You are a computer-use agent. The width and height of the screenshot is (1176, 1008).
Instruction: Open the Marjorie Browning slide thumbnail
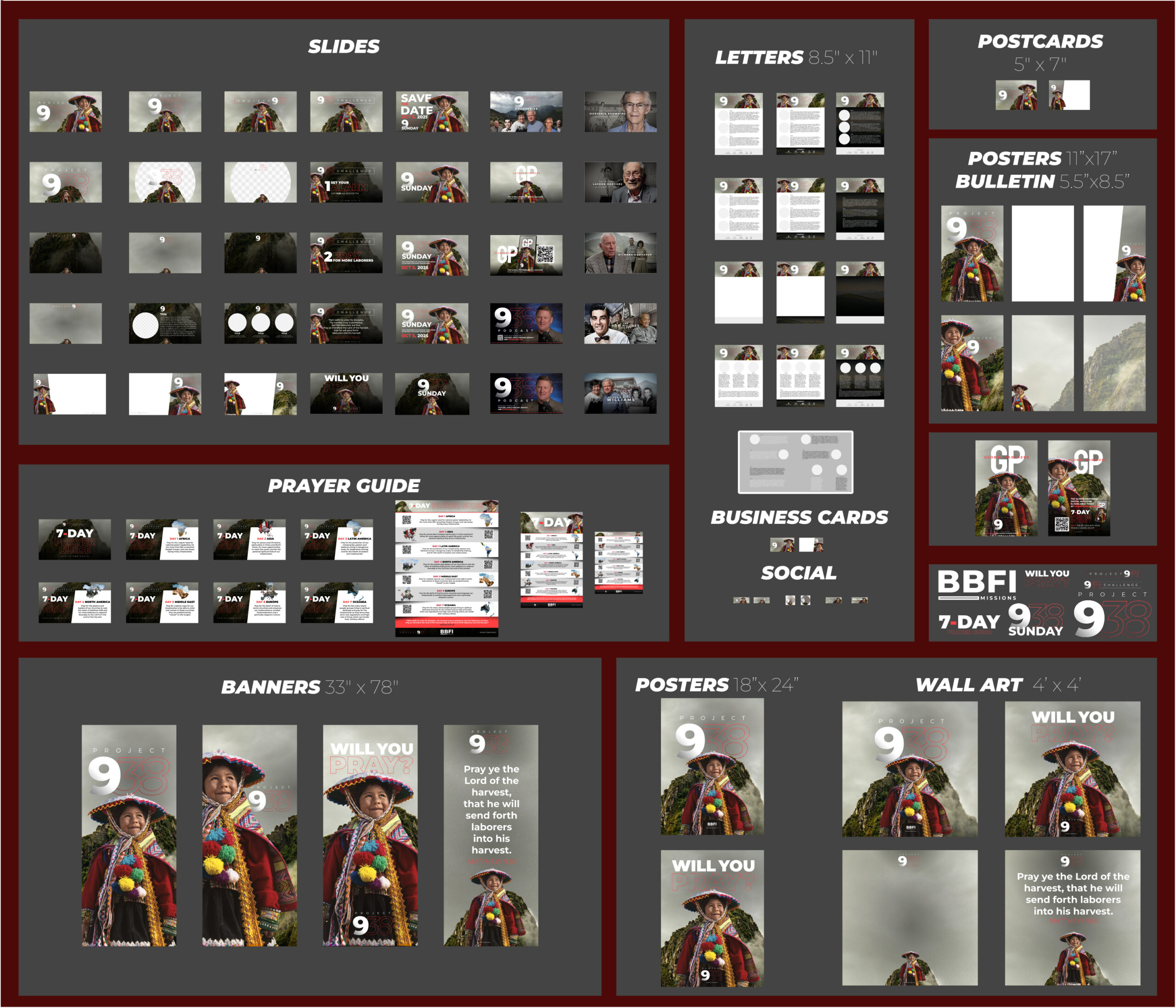tap(620, 112)
